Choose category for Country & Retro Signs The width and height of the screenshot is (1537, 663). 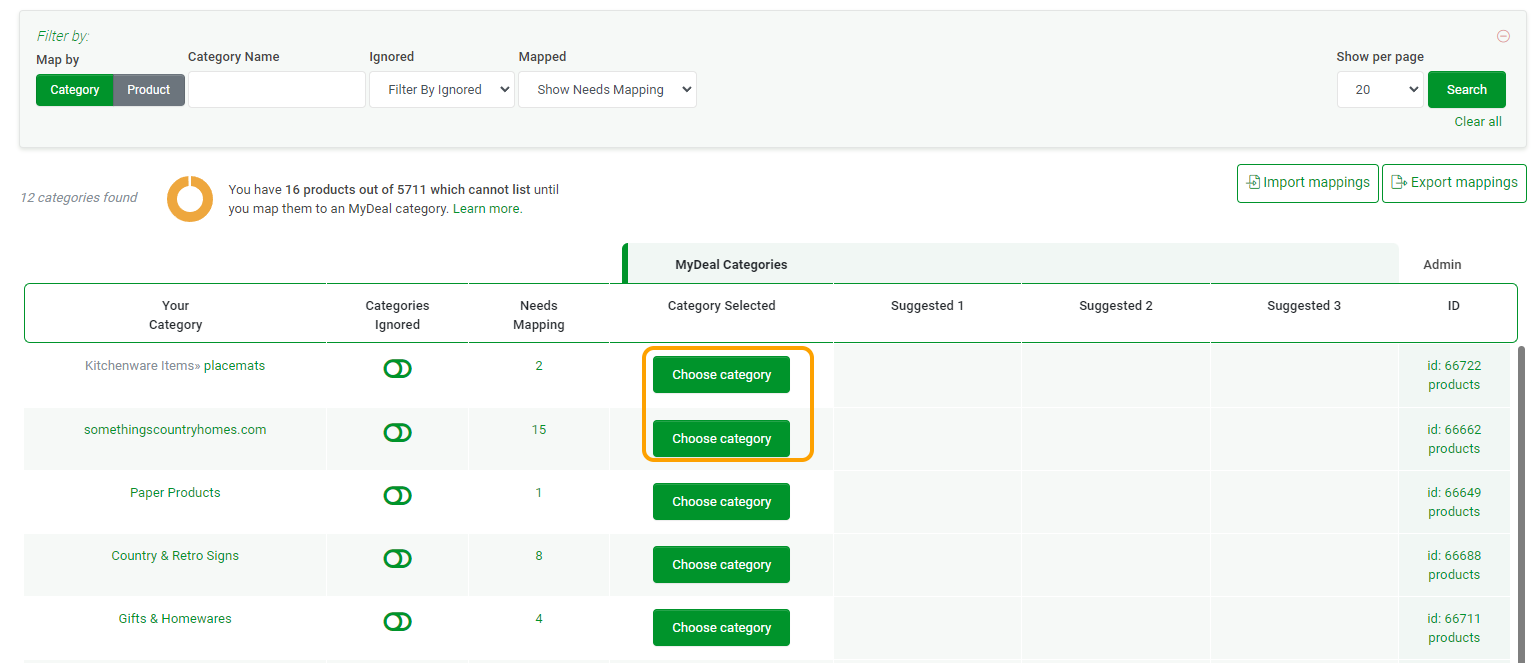(721, 565)
